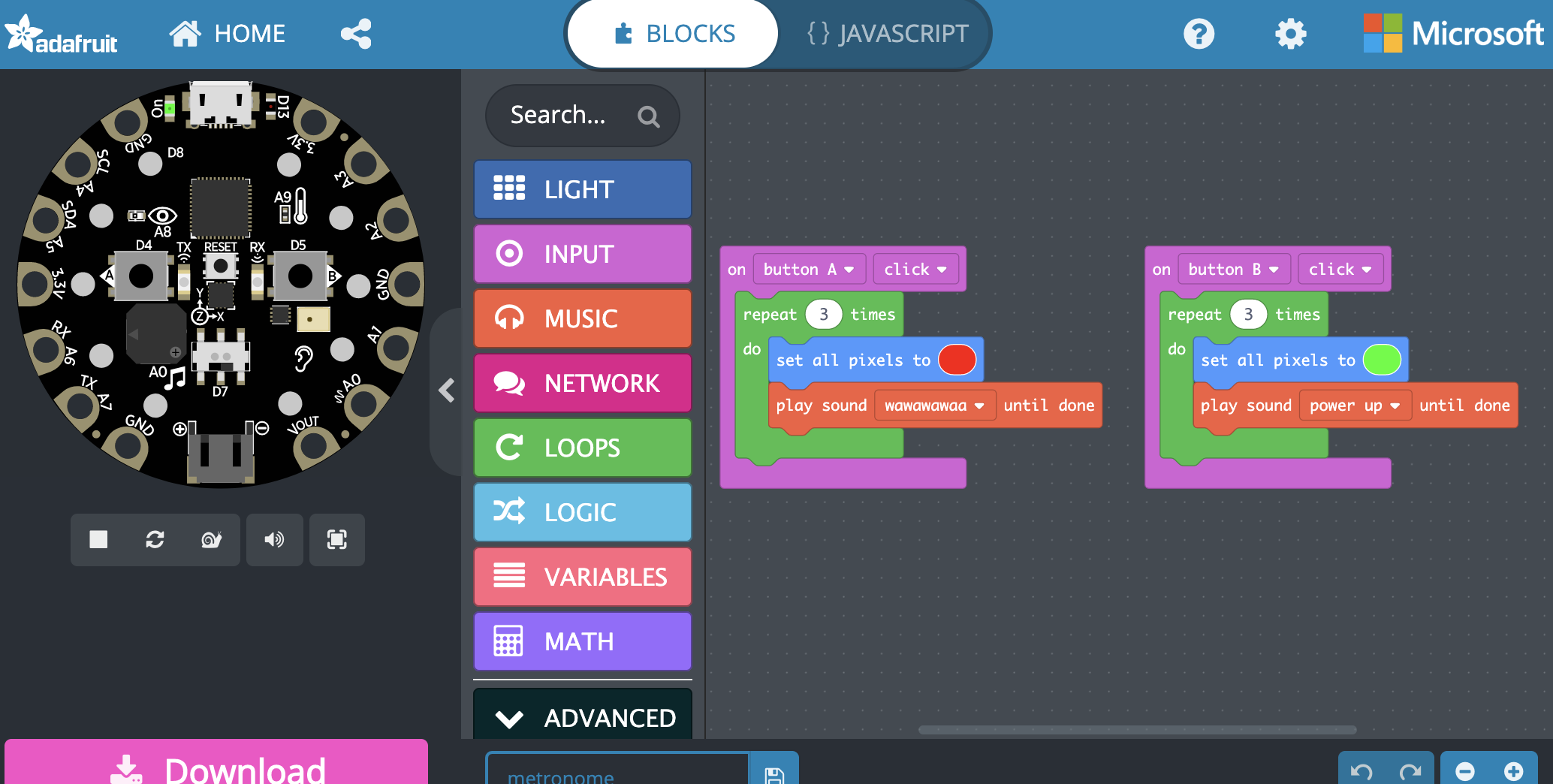Toggle slow-motion snail mode
This screenshot has width=1553, height=784.
pyautogui.click(x=212, y=539)
